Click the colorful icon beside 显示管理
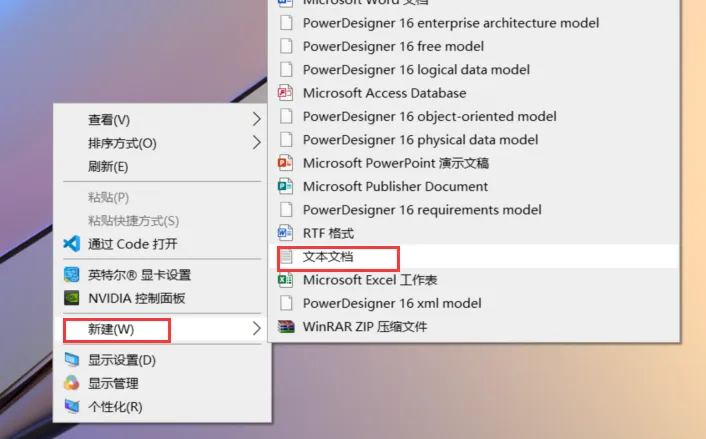Screen dimensions: 706x439 [x=72, y=383]
